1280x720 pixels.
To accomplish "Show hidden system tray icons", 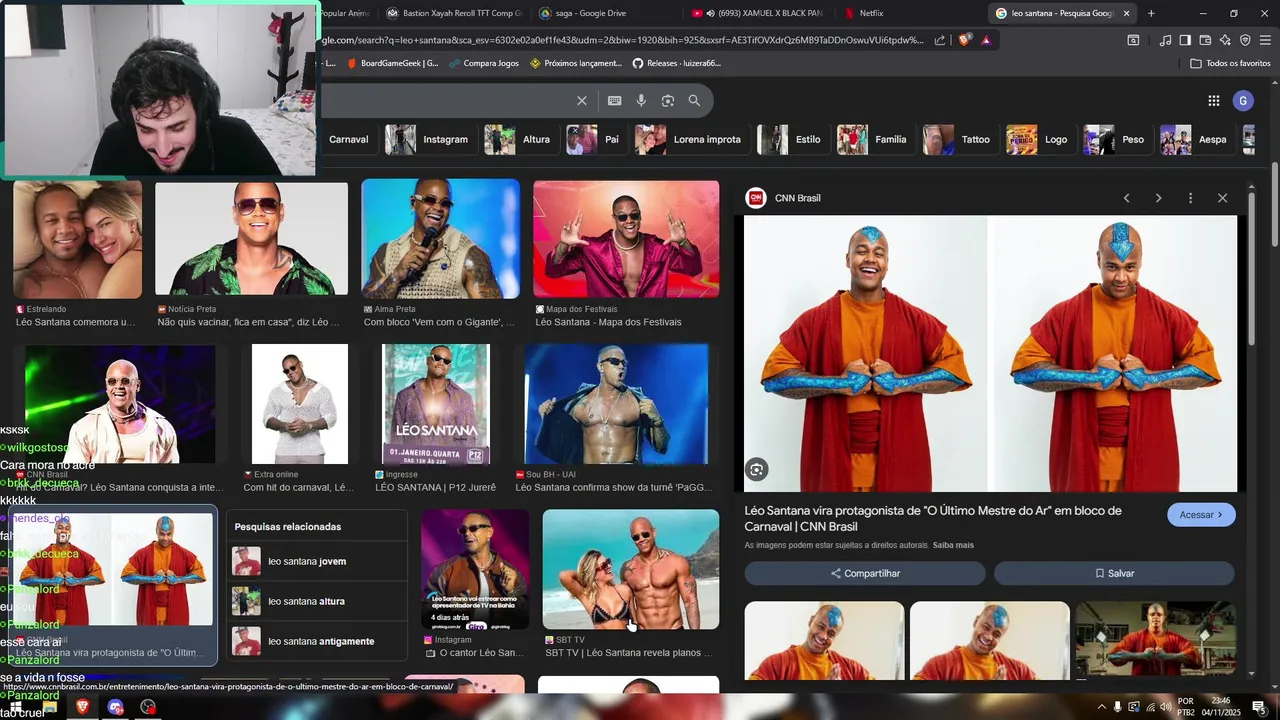I will (x=1101, y=707).
